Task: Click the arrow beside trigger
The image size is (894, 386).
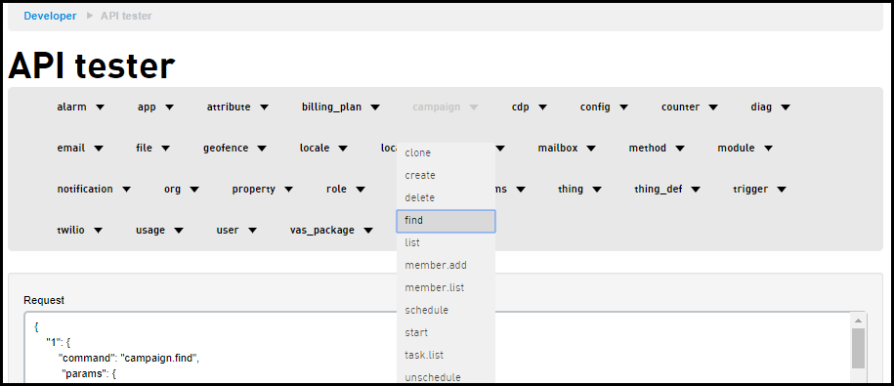Action: click(x=781, y=189)
